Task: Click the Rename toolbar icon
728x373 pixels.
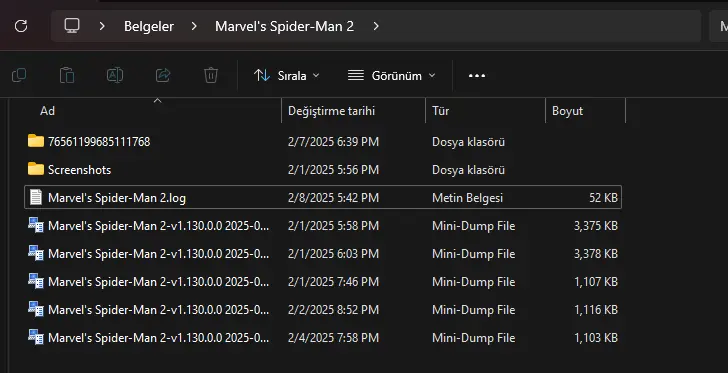Action: click(115, 75)
